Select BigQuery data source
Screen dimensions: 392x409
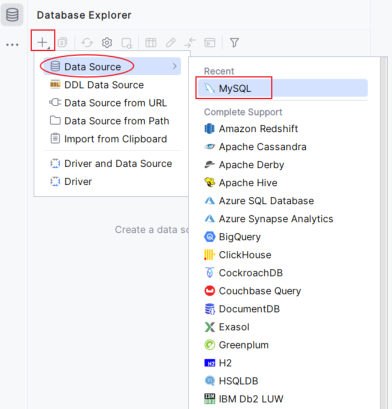coord(282,237)
